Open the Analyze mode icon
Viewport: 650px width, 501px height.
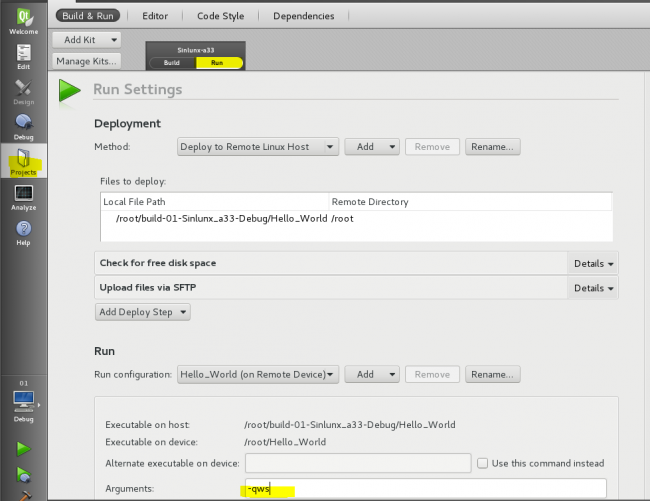click(x=23, y=197)
